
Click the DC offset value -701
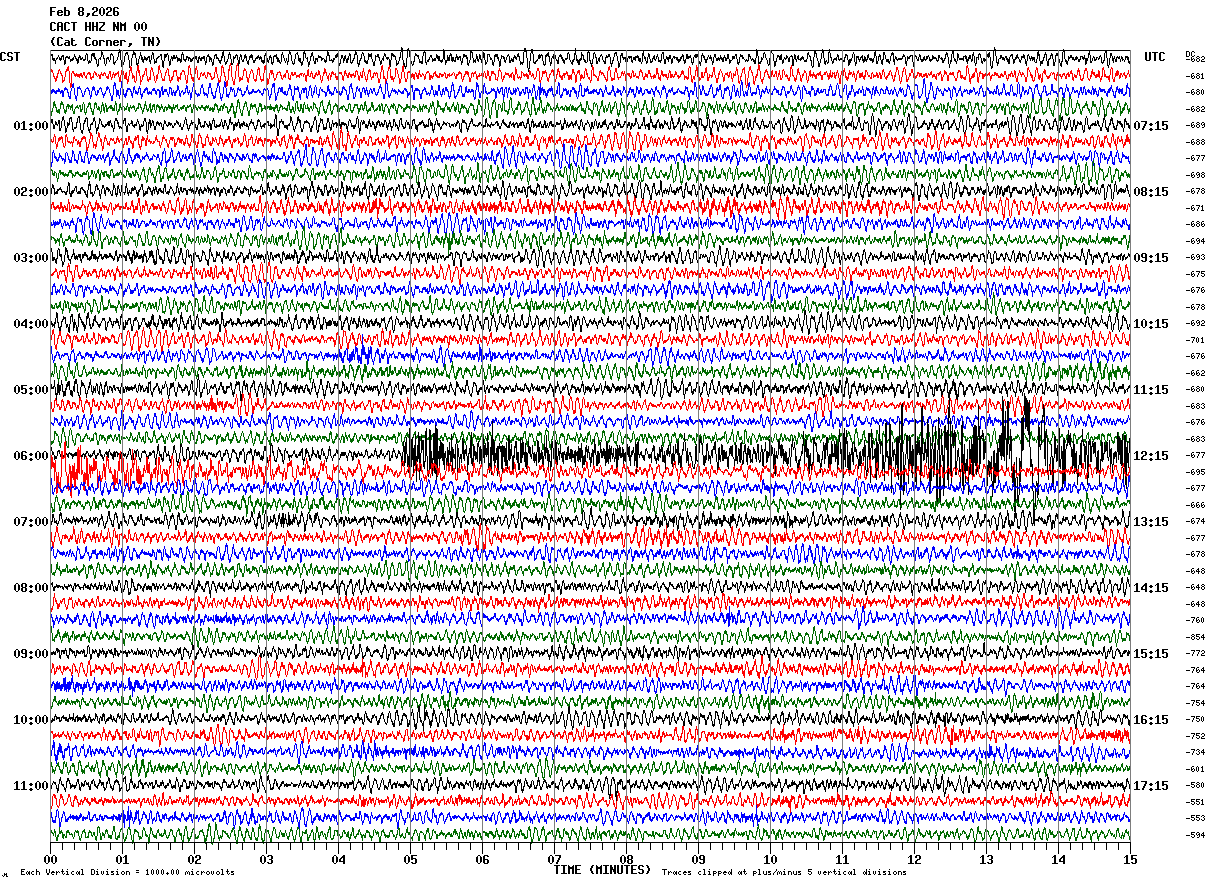1195,340
